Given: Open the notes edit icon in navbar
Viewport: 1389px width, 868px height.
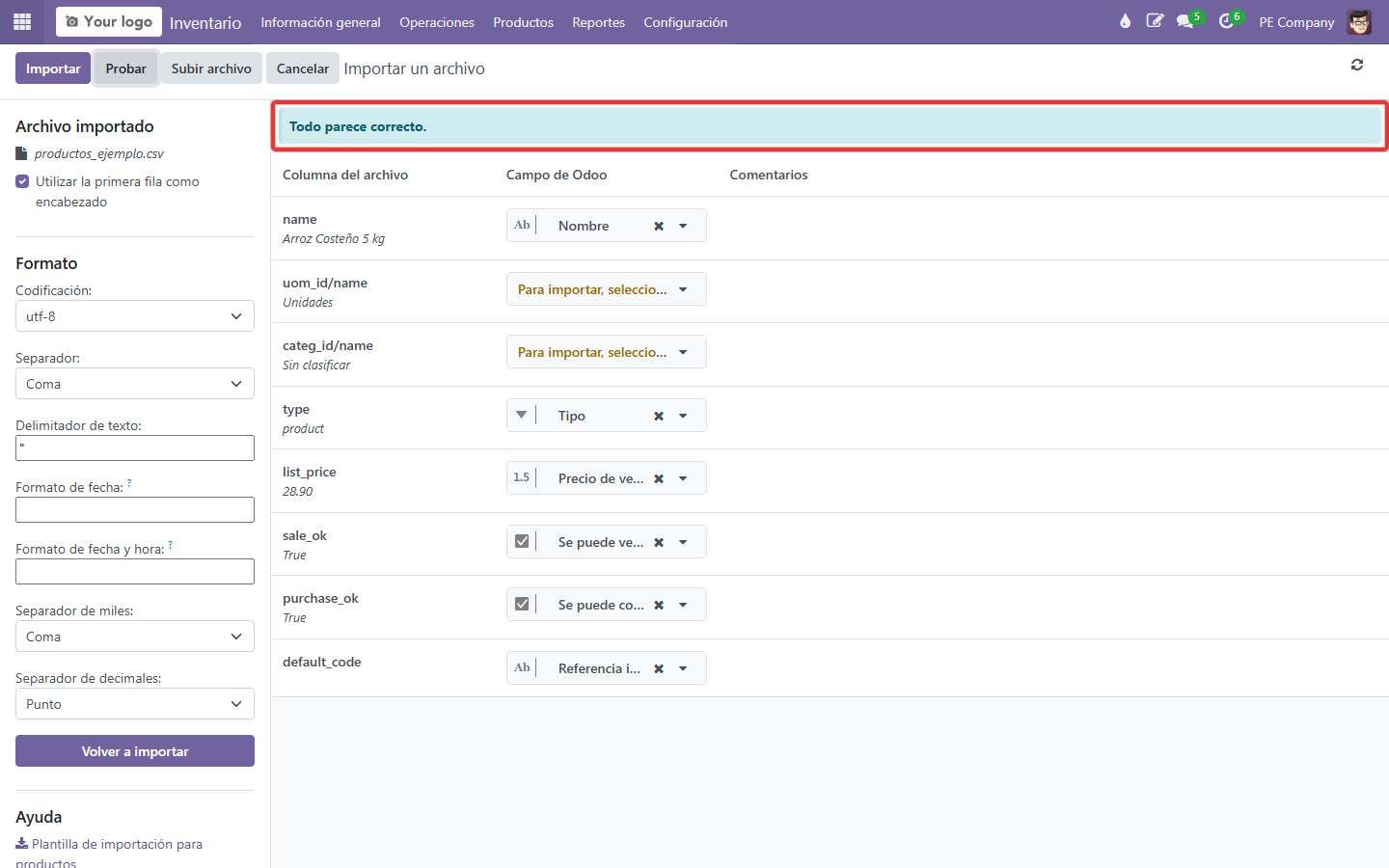Looking at the screenshot, I should (1155, 21).
